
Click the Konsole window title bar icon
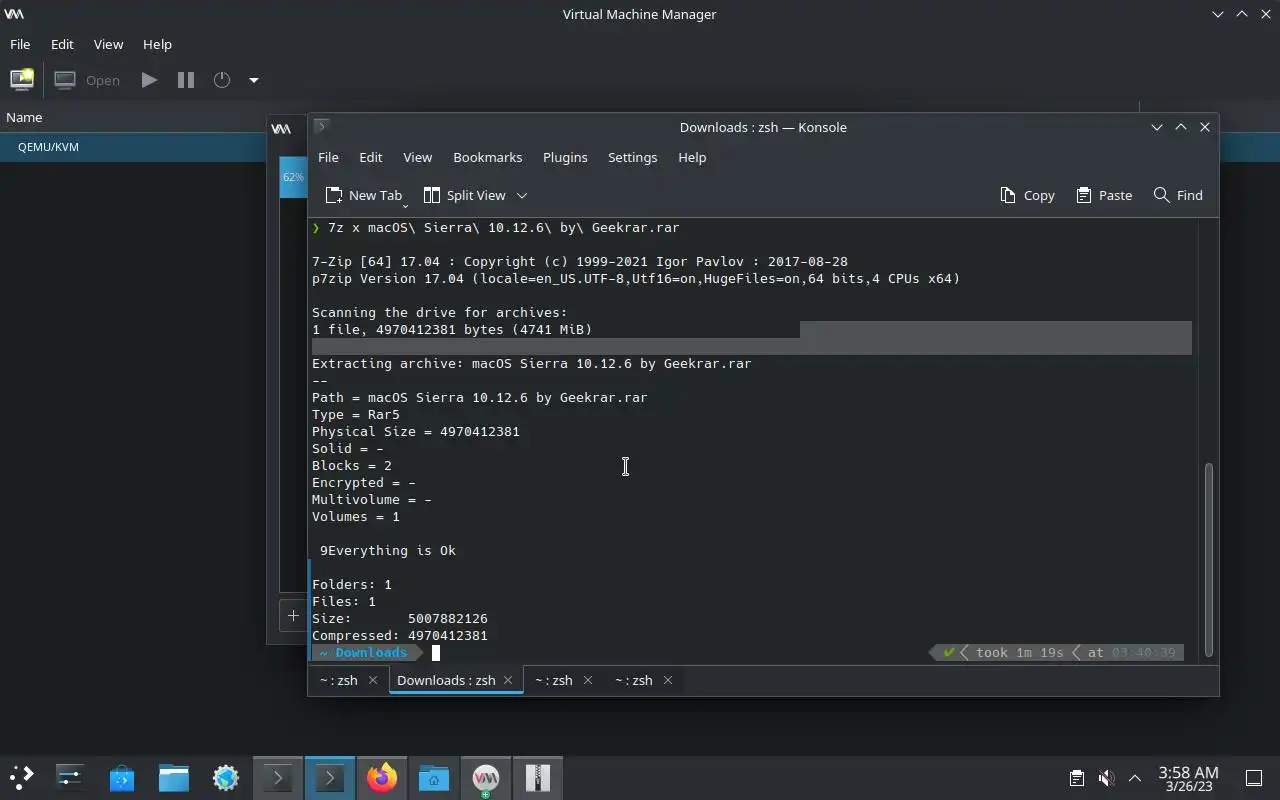coord(321,126)
